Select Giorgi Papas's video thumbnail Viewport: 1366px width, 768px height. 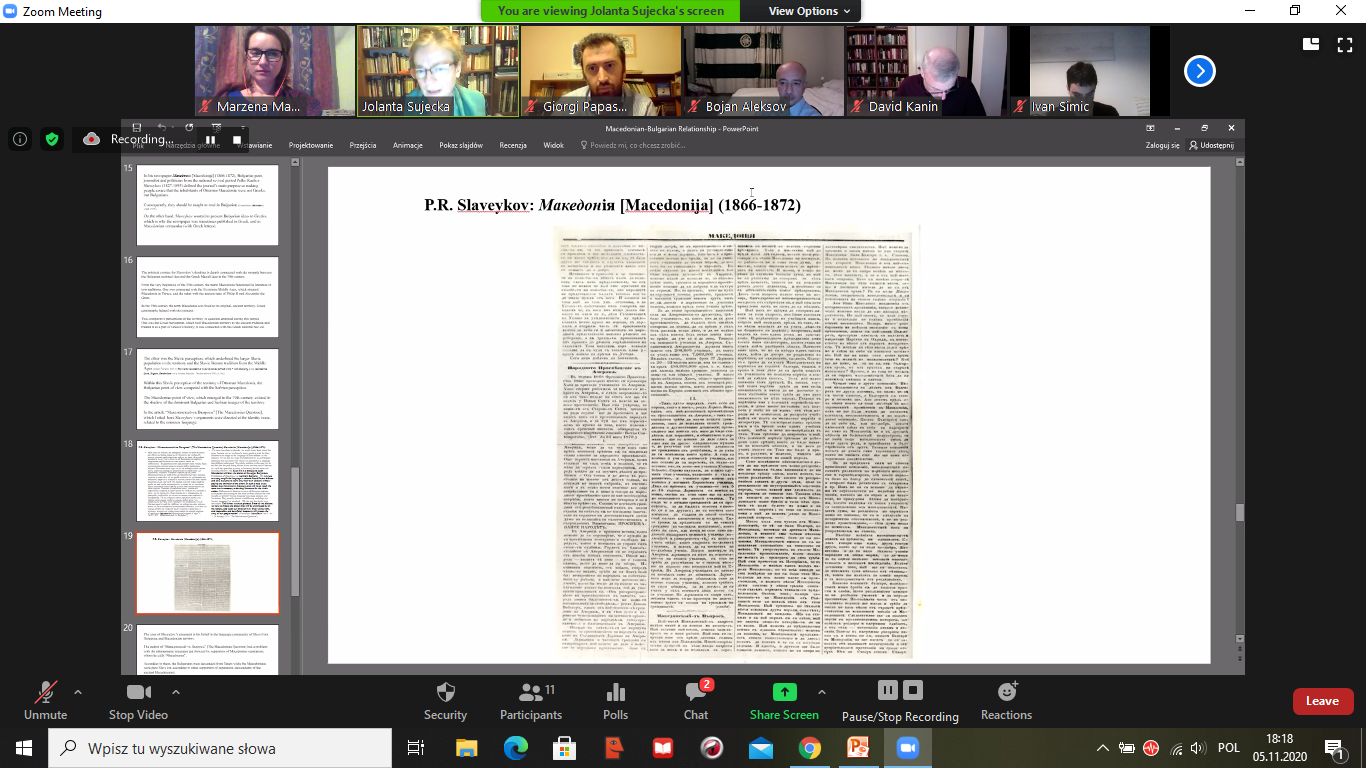click(601, 71)
